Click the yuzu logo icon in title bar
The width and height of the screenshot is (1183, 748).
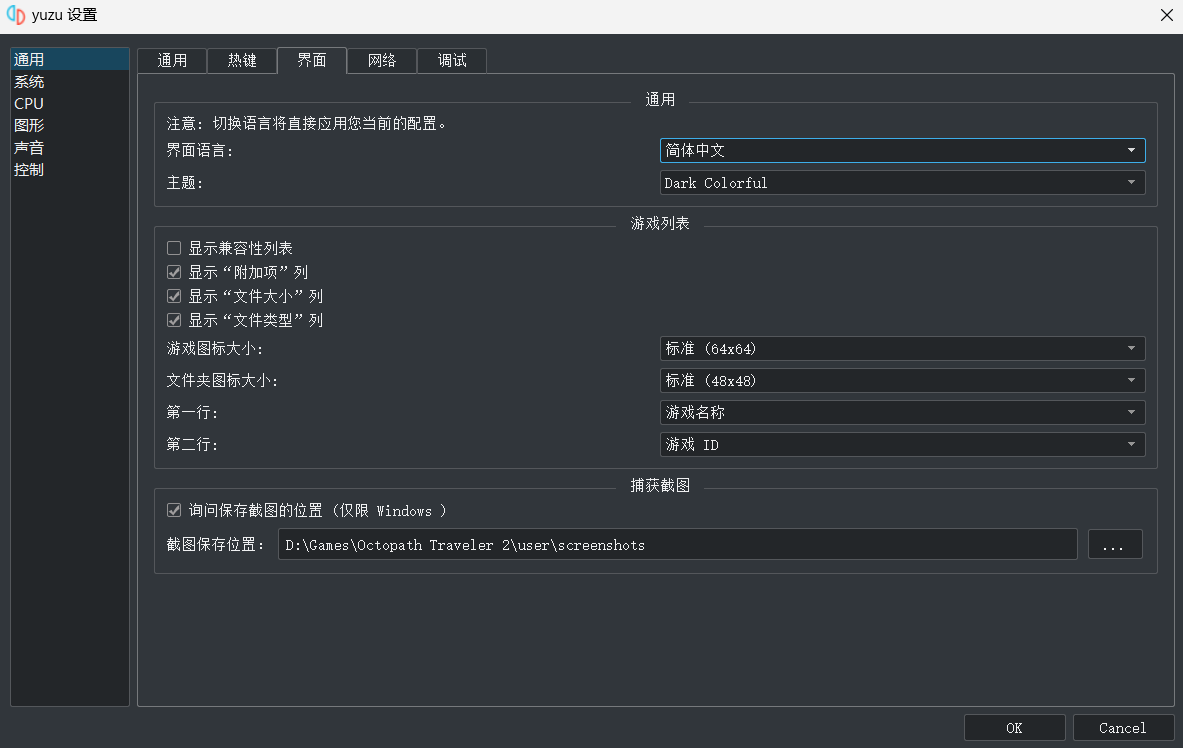15,15
